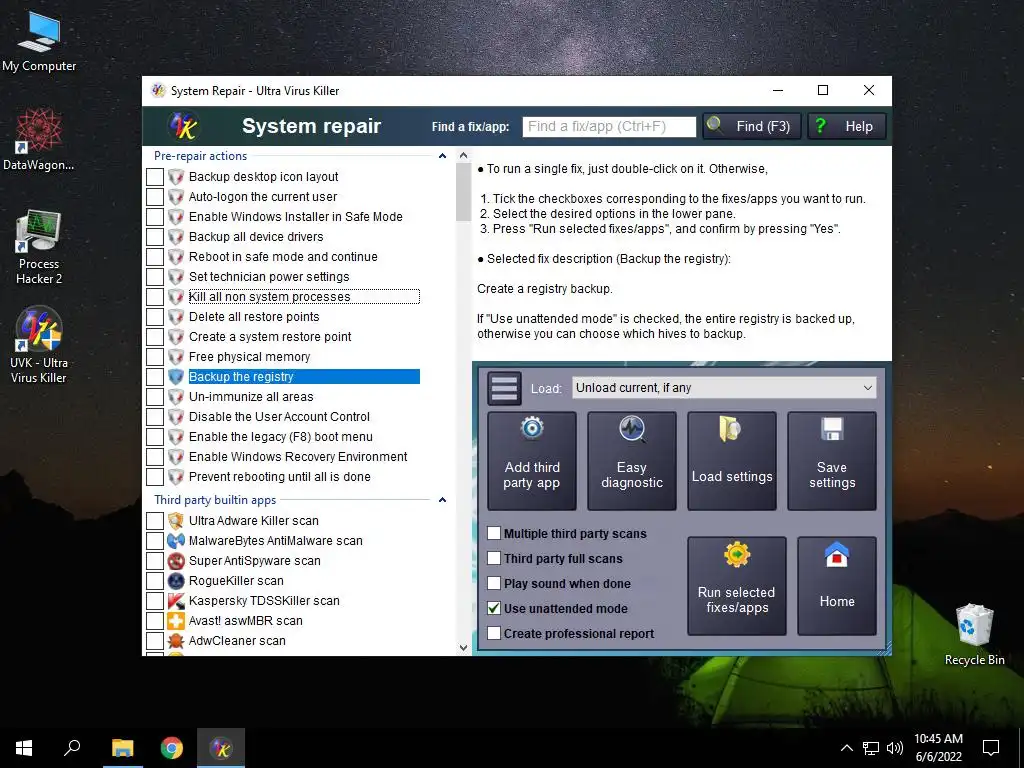Click the Find a fix/app search field
This screenshot has height=768, width=1024.
609,127
